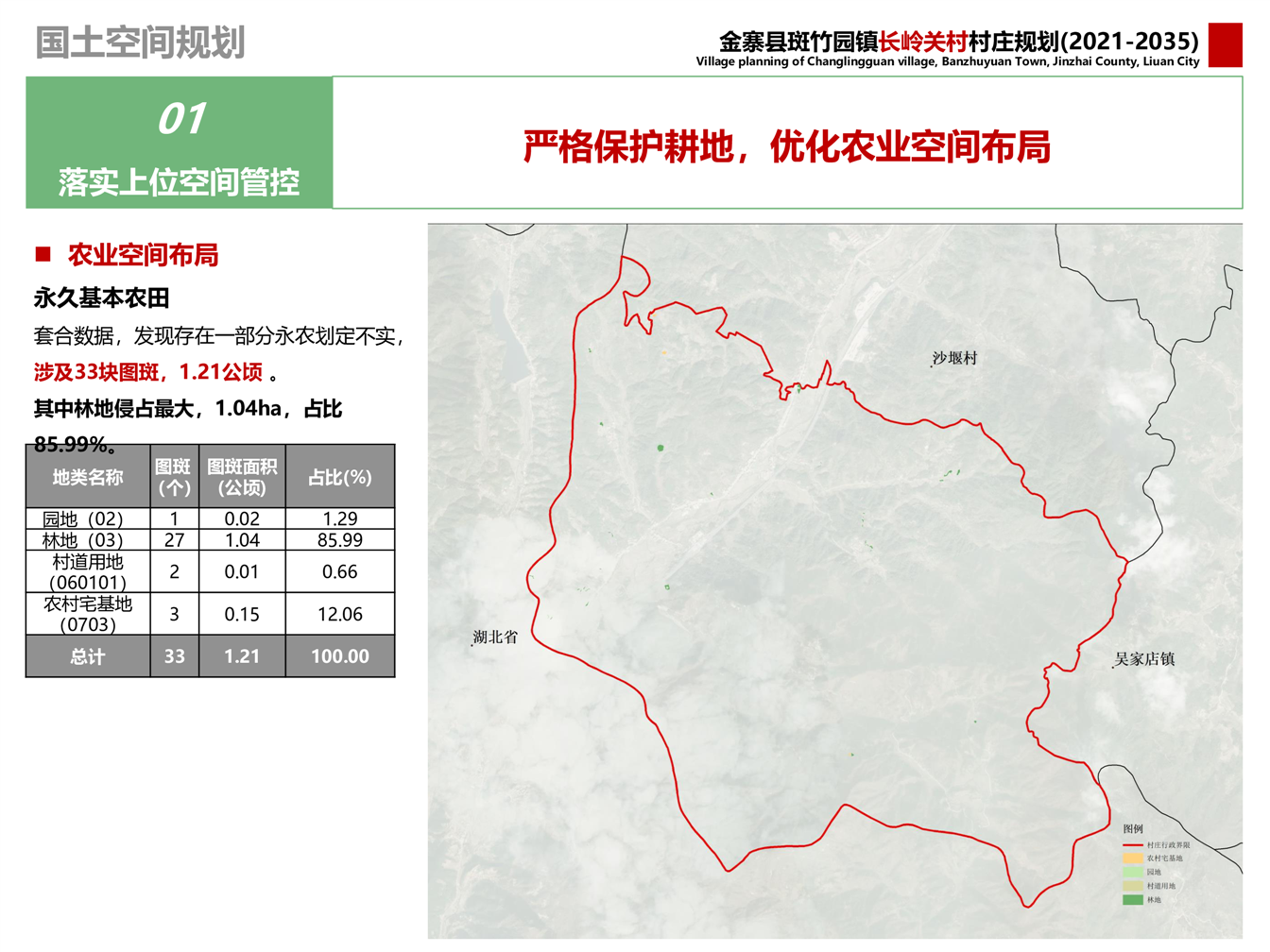Click the 100.00 total percentage cell
This screenshot has height=952, width=1270.
[x=340, y=656]
